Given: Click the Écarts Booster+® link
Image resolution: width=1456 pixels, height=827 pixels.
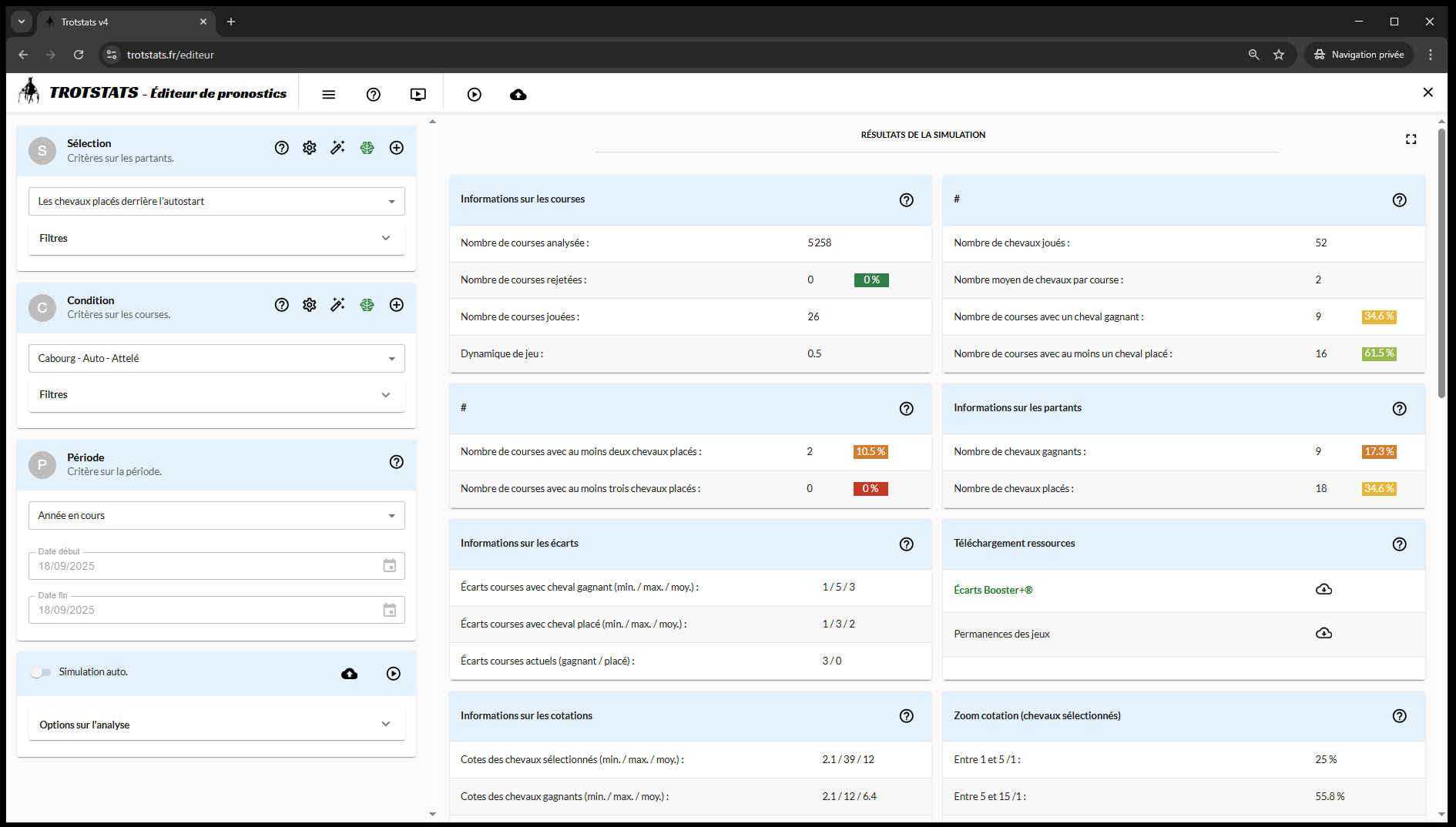Looking at the screenshot, I should tap(992, 591).
